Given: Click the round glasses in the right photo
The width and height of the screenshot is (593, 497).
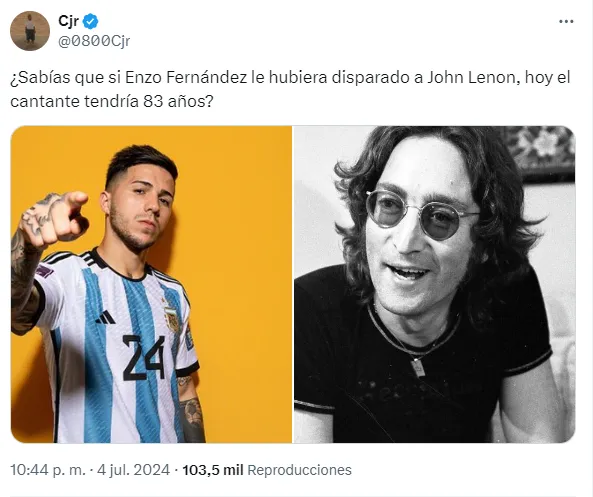Looking at the screenshot, I should coord(421,214).
